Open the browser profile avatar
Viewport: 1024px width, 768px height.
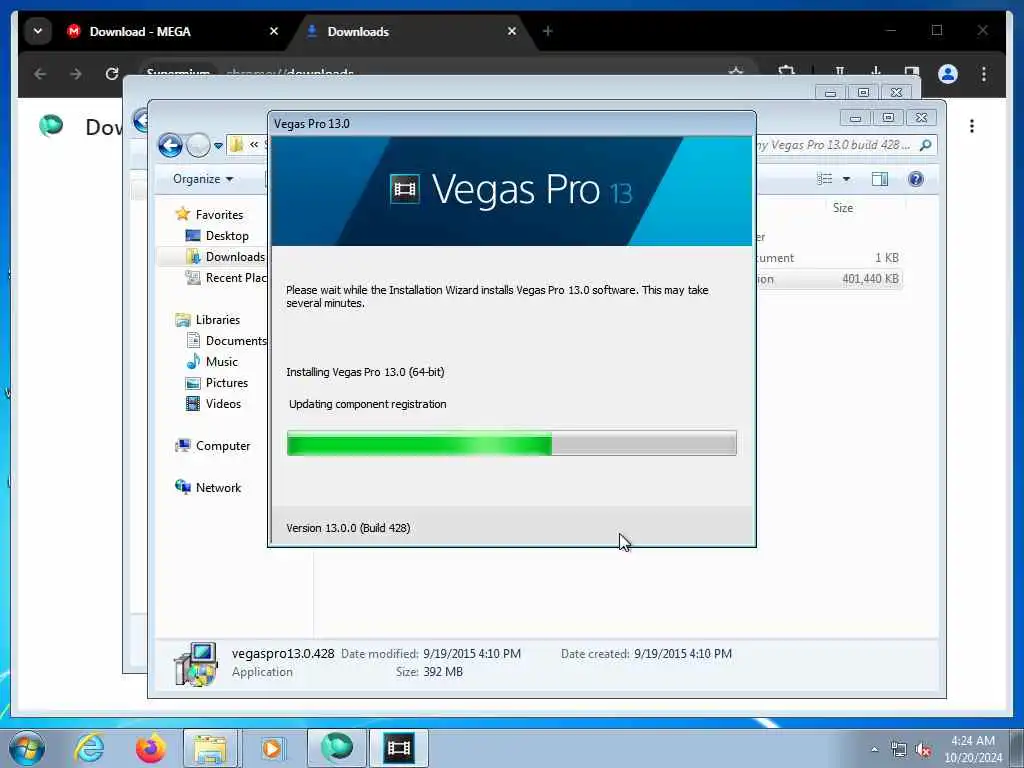click(948, 74)
